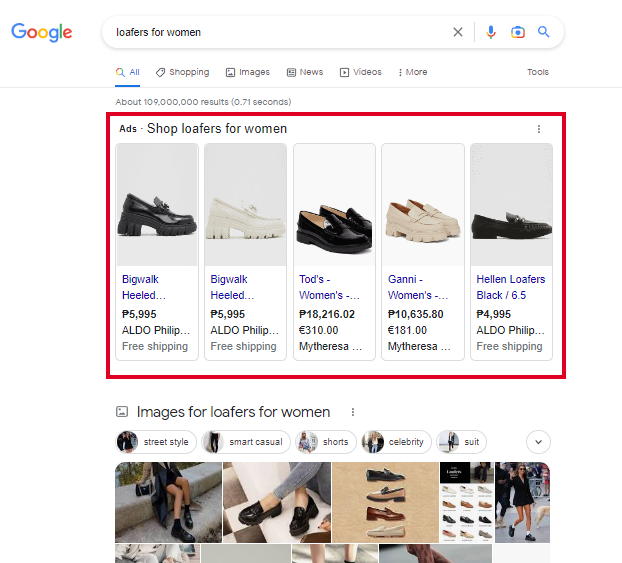Open Ganni beige loafer product image
The width and height of the screenshot is (622, 563).
[423, 205]
